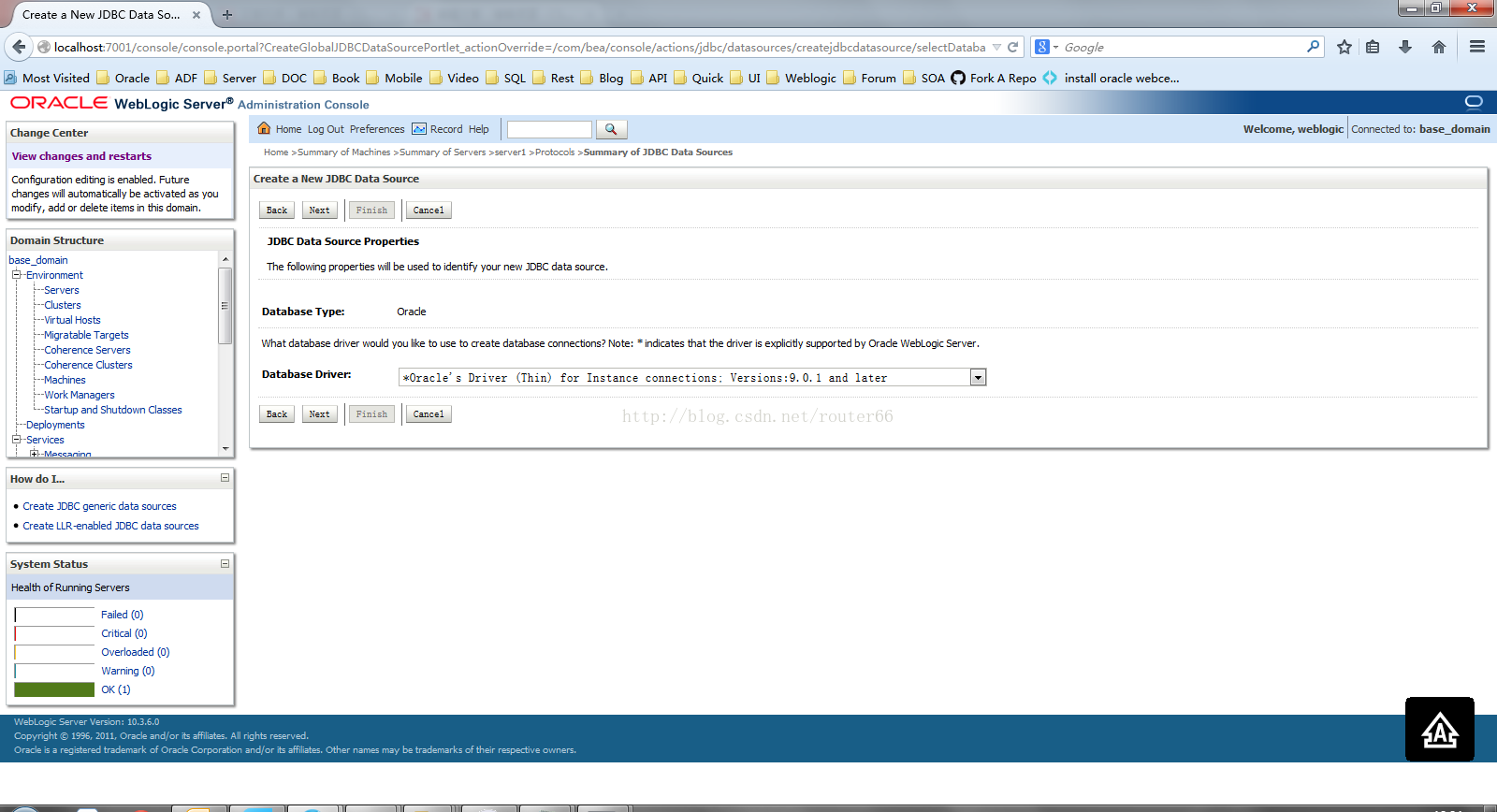Open the Preferences link
The height and width of the screenshot is (812, 1497).
point(377,129)
